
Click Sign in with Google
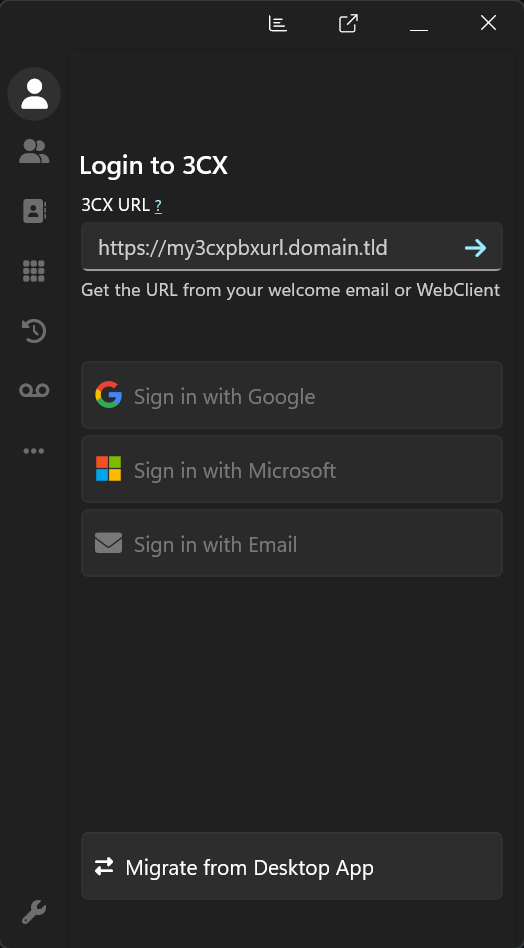pos(292,395)
